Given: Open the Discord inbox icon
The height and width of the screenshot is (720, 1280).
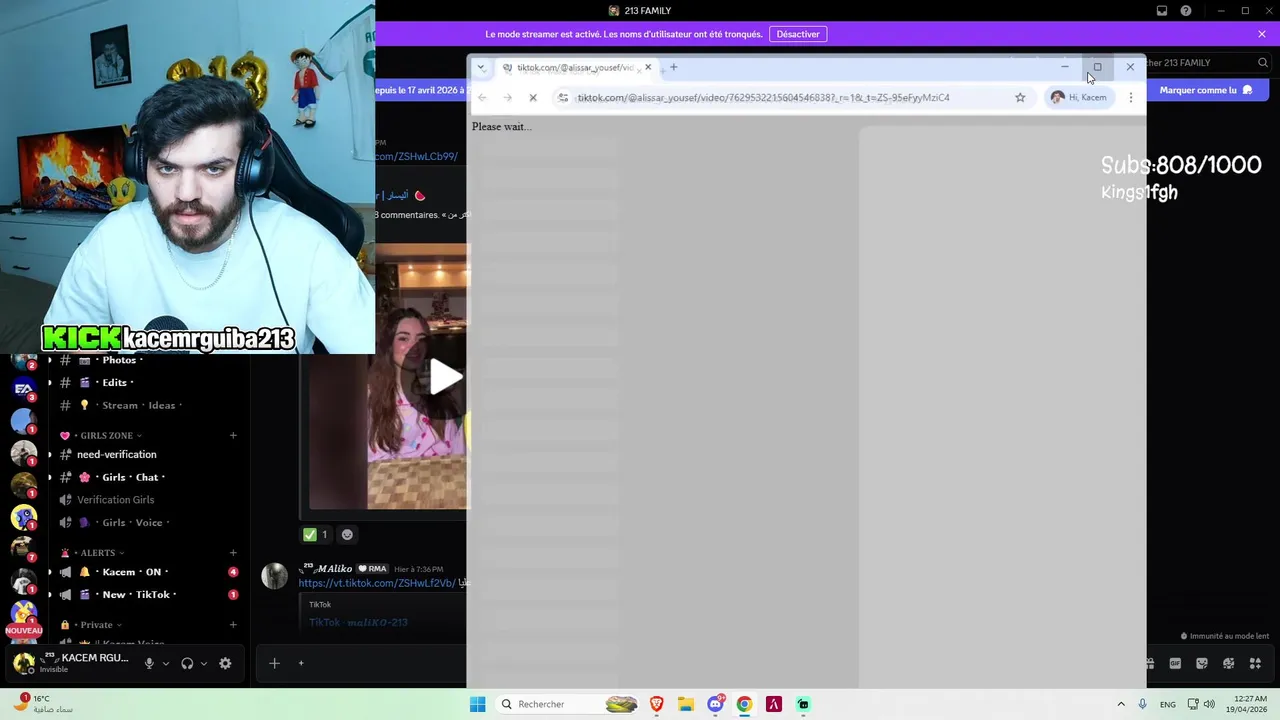Looking at the screenshot, I should pyautogui.click(x=1162, y=11).
